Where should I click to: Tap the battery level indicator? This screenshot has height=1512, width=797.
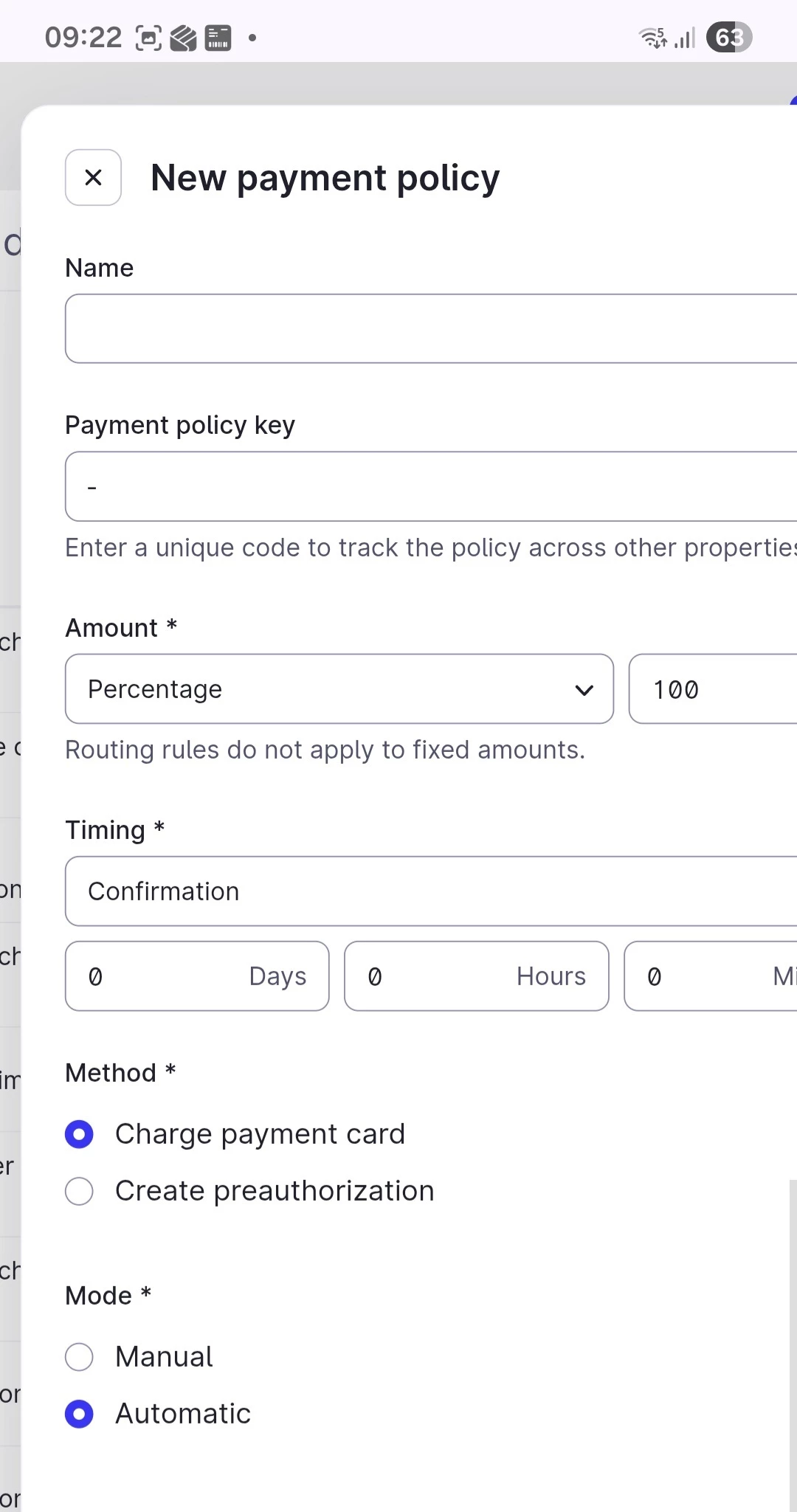pos(729,38)
